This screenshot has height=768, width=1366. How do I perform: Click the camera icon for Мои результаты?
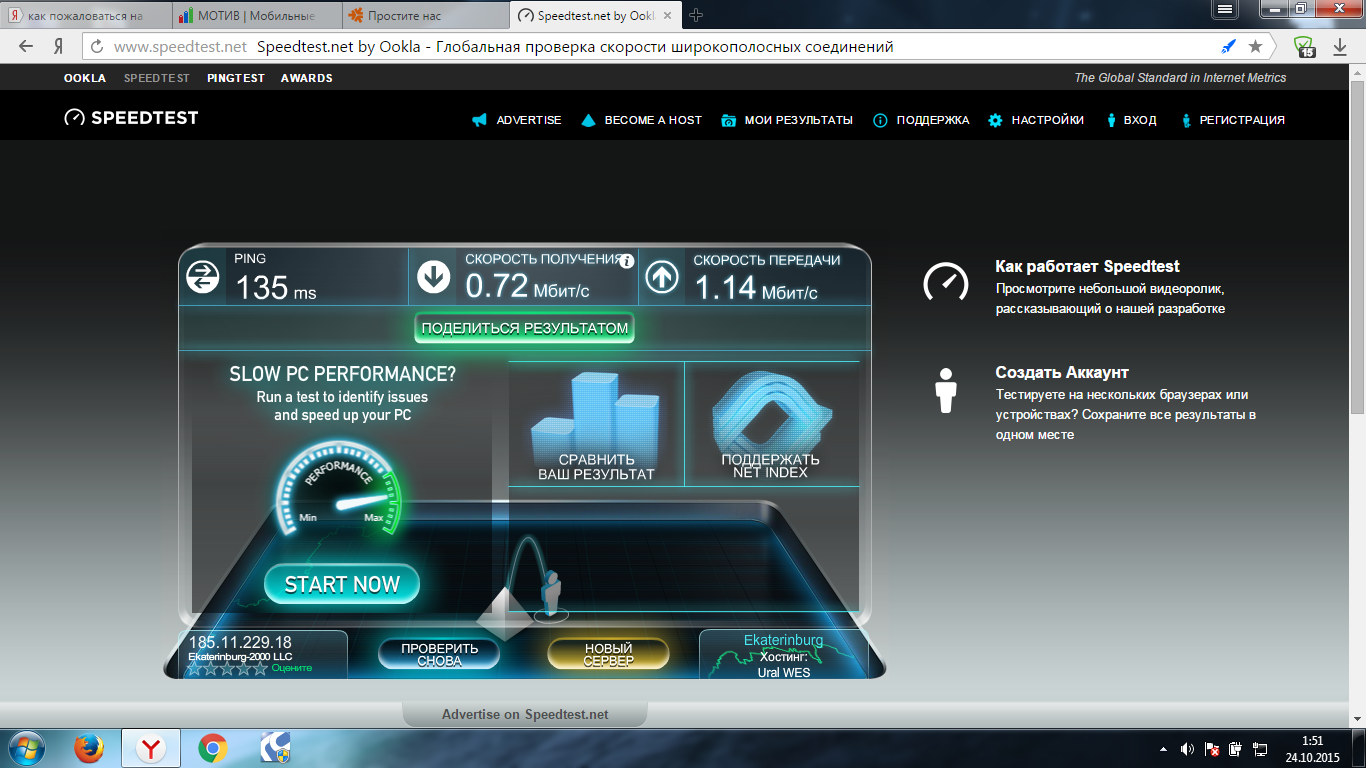pyautogui.click(x=729, y=120)
